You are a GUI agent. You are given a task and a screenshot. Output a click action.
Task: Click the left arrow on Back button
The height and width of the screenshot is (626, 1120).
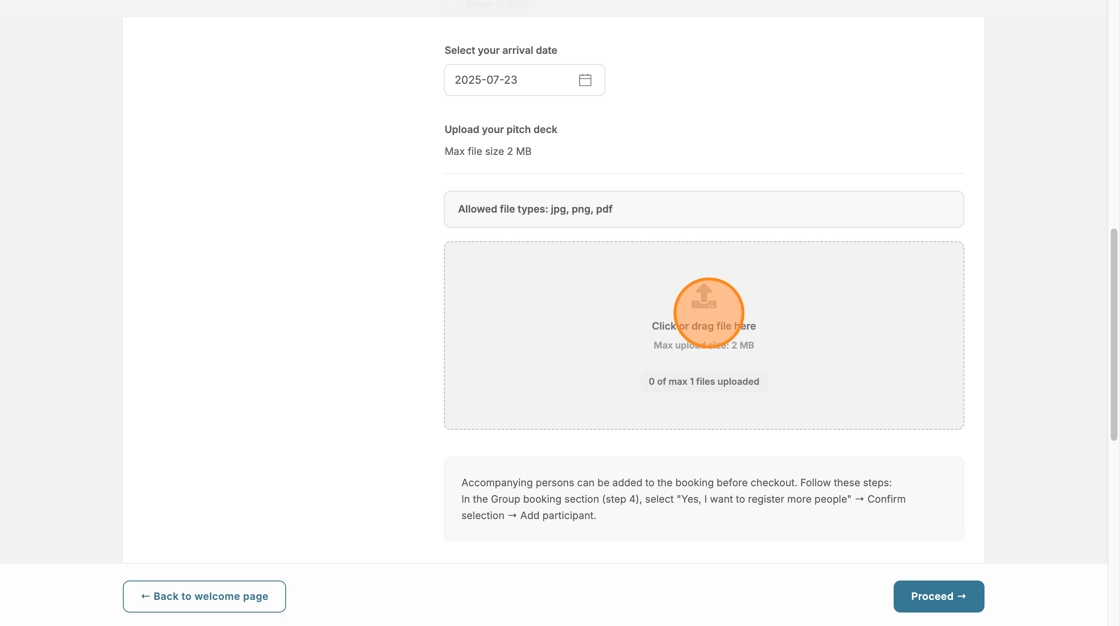tap(145, 597)
